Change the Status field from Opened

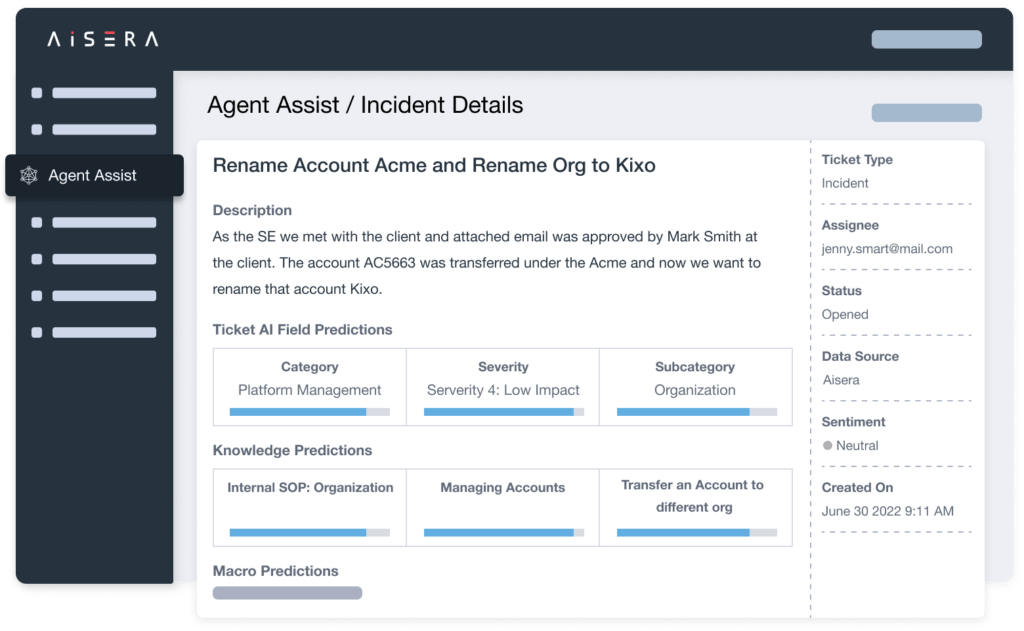(845, 314)
